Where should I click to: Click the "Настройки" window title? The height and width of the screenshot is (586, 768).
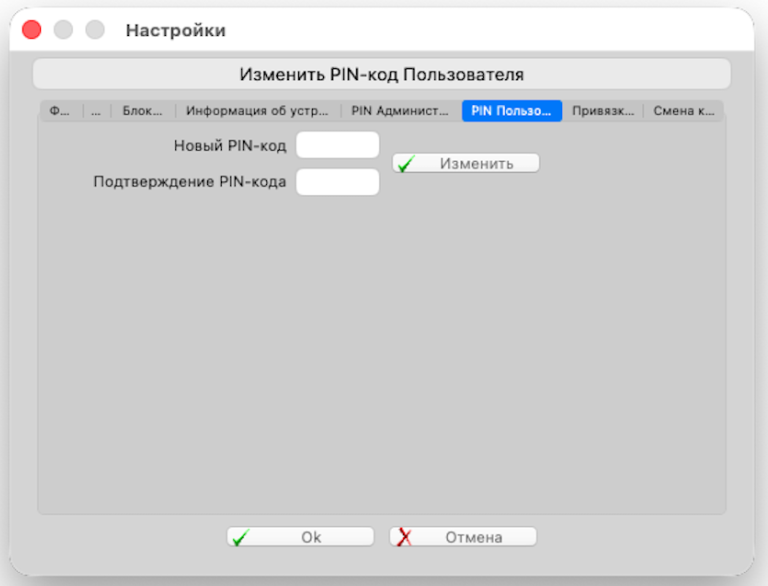tap(176, 30)
